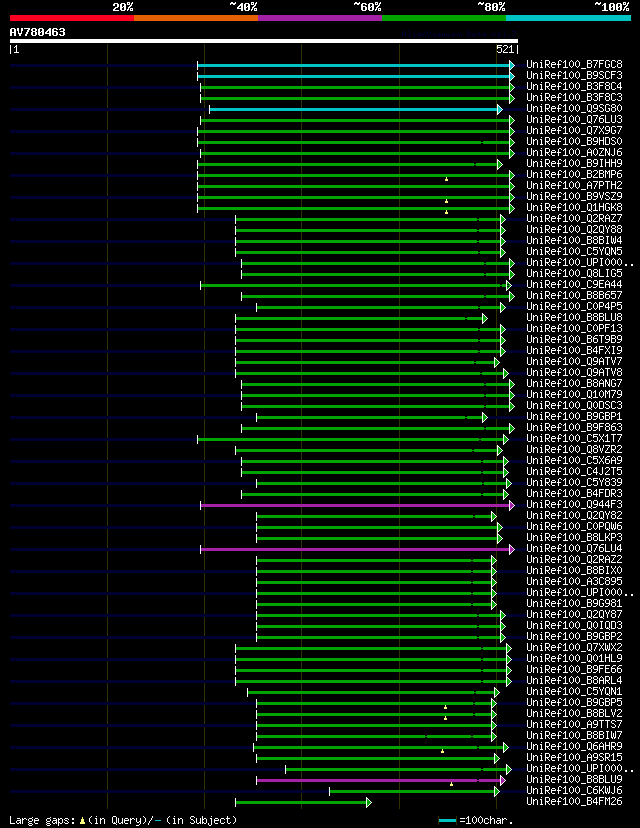Open UniRef100_Q76LU4 hit label

coord(575,549)
